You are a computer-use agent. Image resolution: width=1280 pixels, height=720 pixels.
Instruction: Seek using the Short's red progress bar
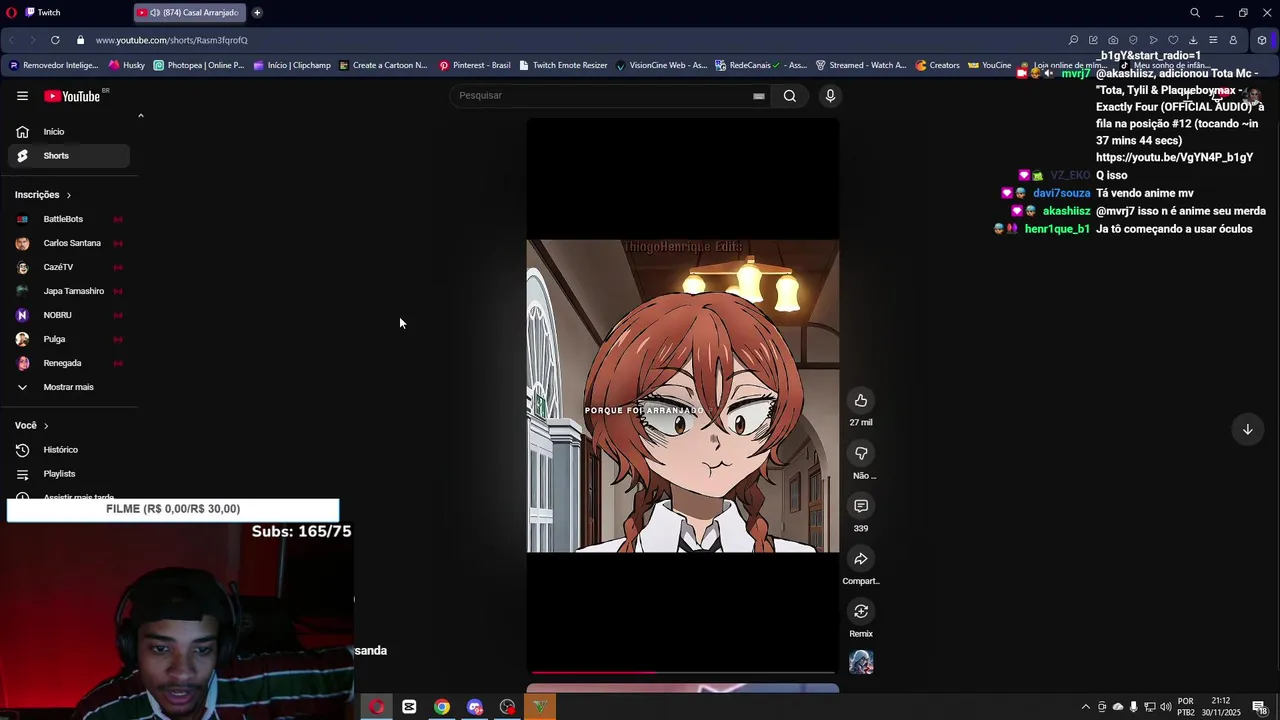click(x=683, y=672)
